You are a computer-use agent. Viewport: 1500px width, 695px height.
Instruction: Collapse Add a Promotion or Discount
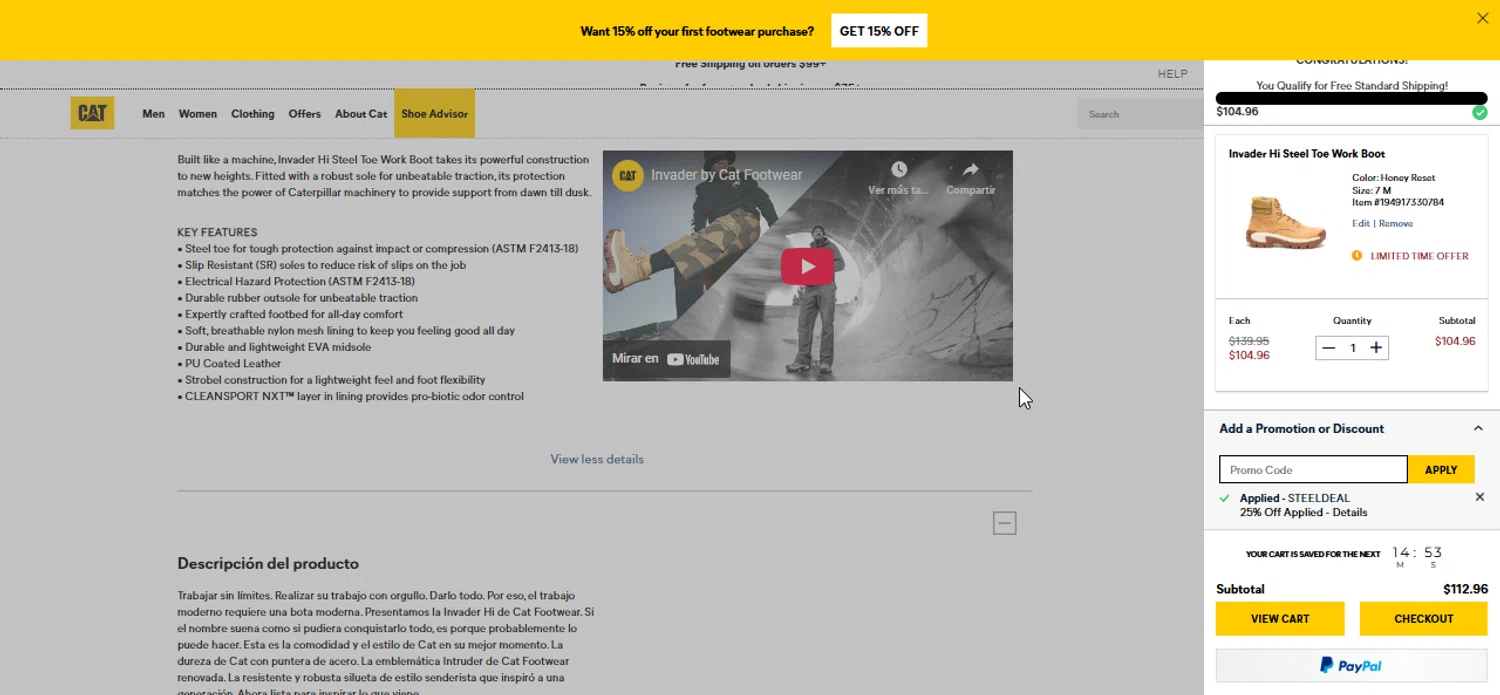(1478, 429)
